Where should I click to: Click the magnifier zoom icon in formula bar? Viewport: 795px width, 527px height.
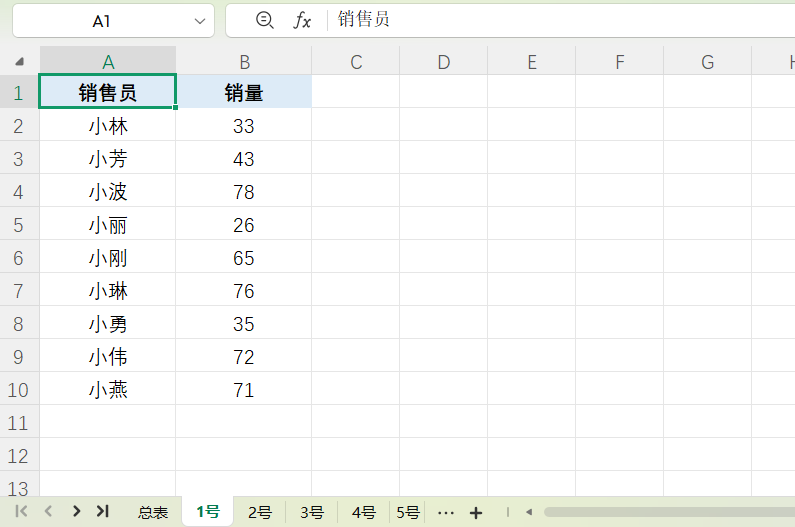(264, 20)
